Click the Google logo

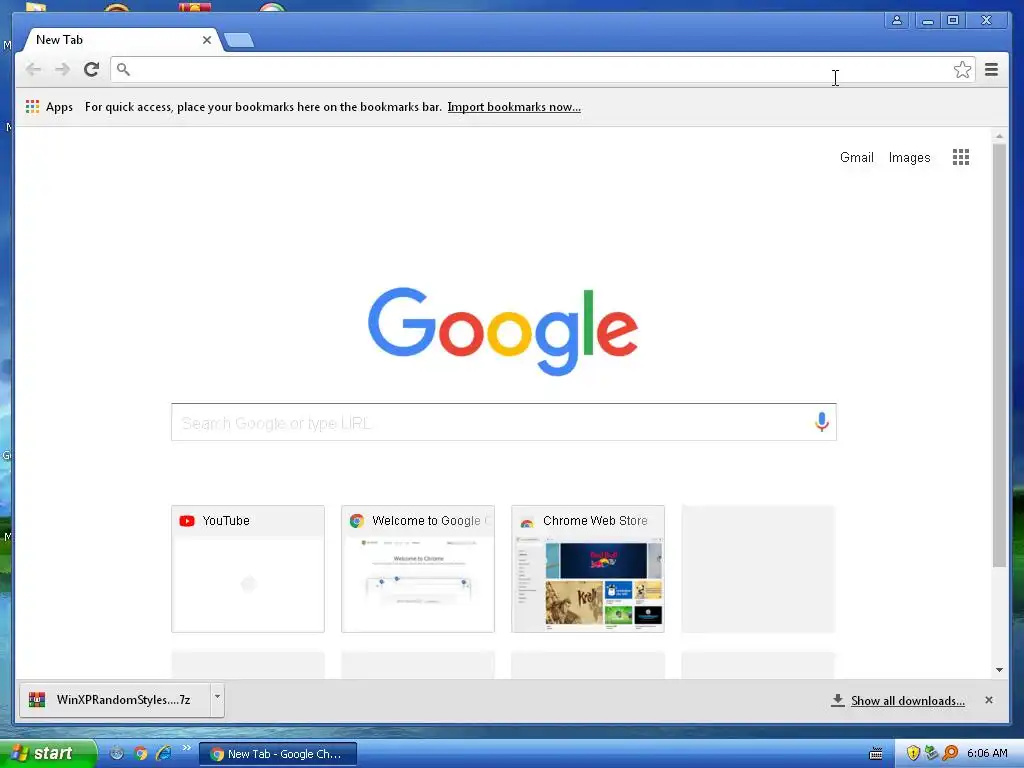[503, 331]
